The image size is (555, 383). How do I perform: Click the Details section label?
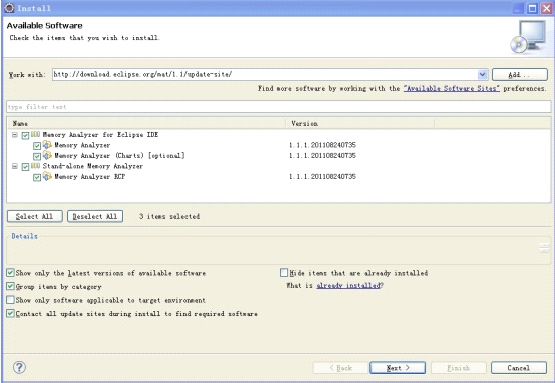click(x=24, y=236)
